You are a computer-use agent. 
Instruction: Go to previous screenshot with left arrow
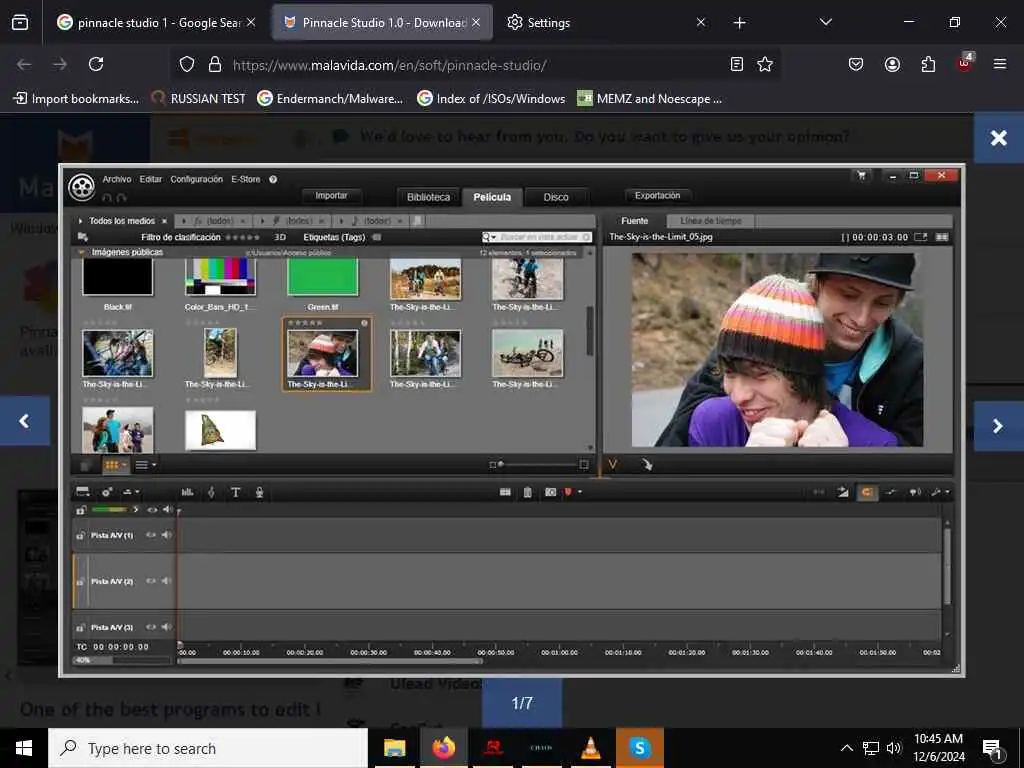(x=25, y=421)
